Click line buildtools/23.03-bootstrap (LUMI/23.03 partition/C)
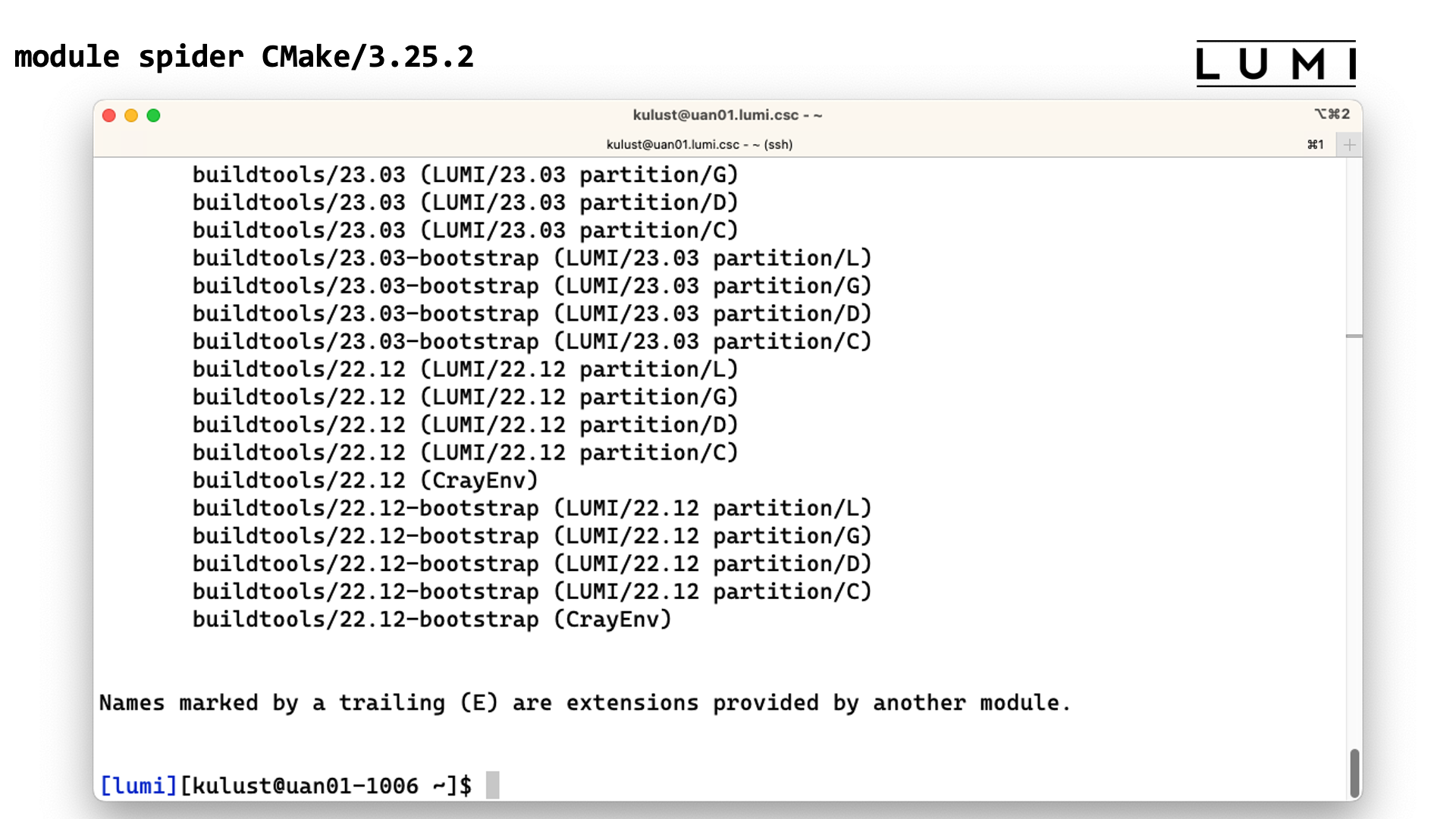The height and width of the screenshot is (819, 1456). coord(532,342)
